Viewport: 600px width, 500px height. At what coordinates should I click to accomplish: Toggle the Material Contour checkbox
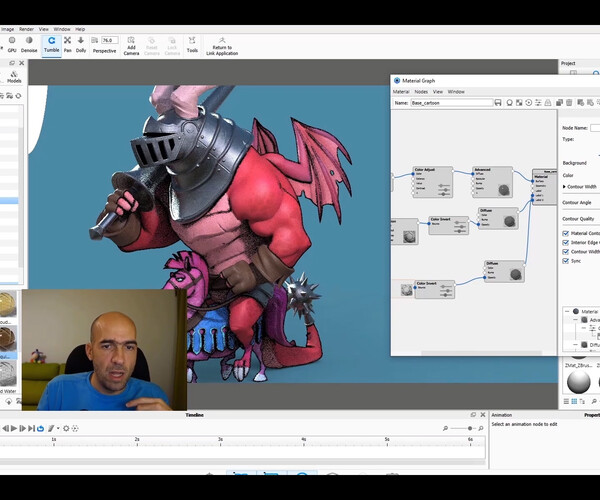pos(566,233)
